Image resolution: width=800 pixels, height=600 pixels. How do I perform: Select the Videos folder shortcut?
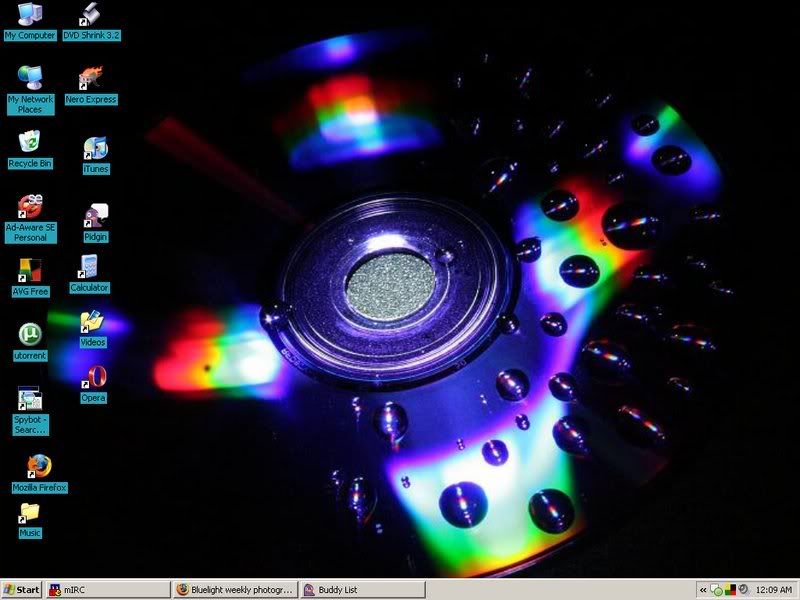coord(93,329)
